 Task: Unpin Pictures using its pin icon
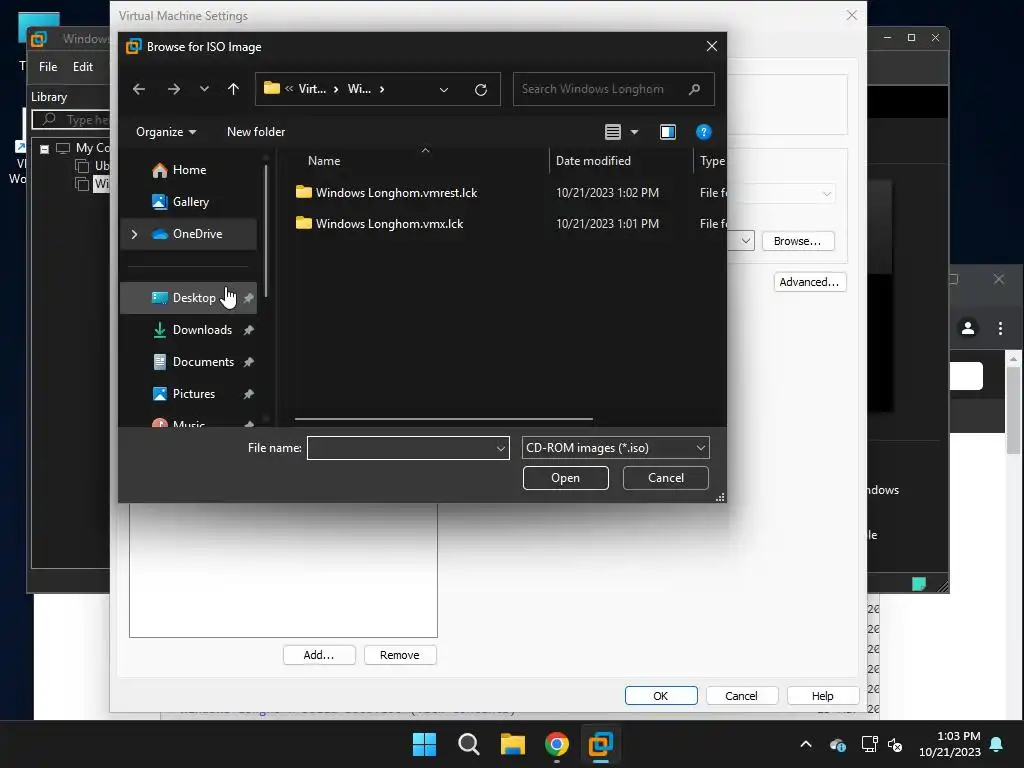point(249,394)
